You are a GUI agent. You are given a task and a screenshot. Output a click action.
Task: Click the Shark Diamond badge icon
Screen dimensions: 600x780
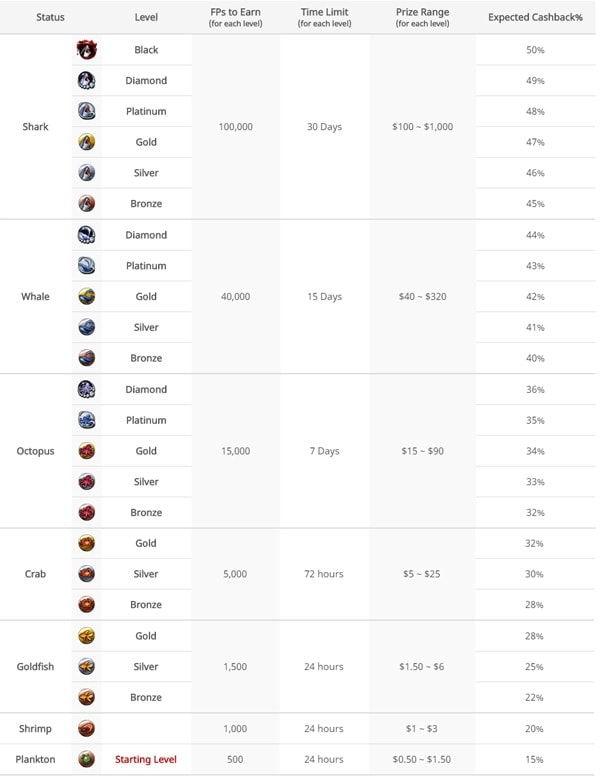(x=87, y=81)
